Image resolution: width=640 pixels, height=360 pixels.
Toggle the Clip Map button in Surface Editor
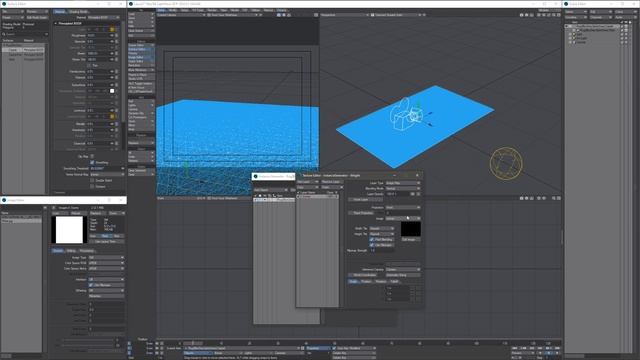pyautogui.click(x=92, y=156)
